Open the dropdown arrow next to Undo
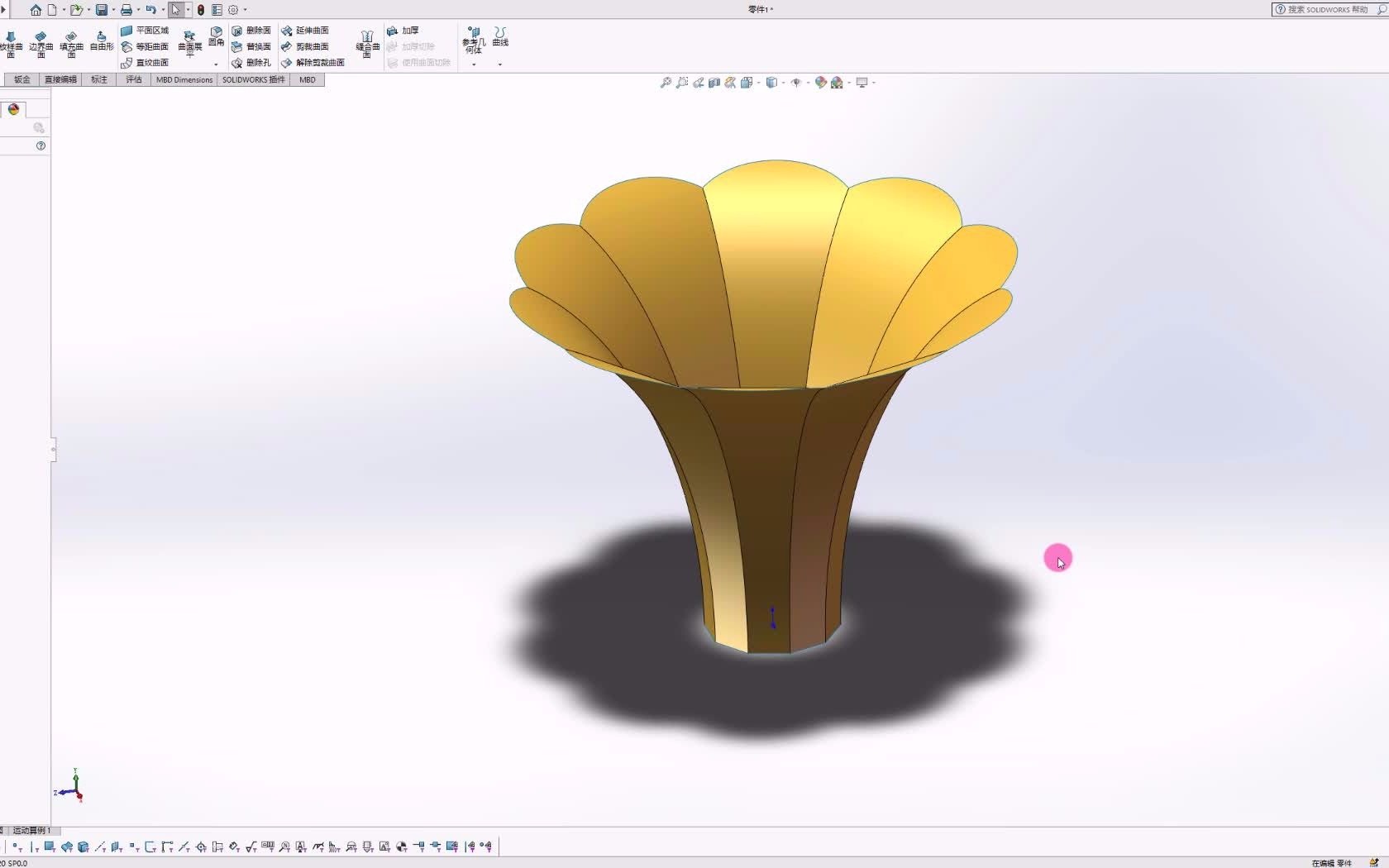 163,10
